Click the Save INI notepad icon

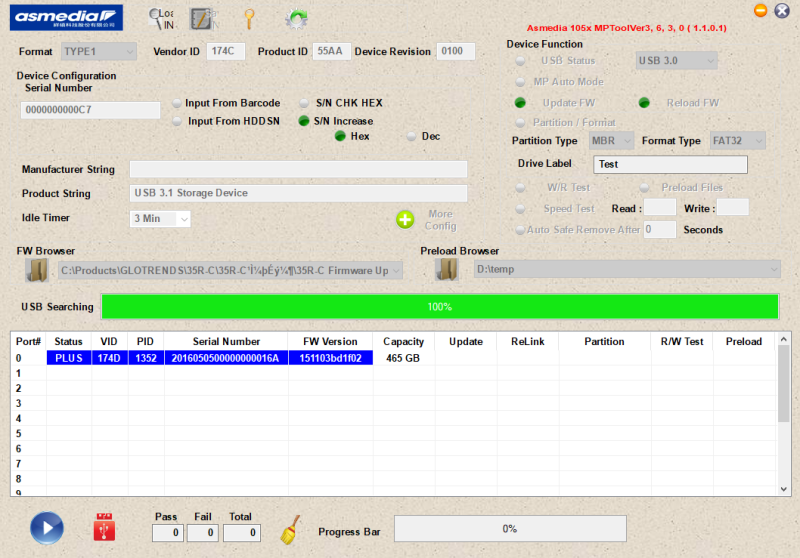pos(203,19)
